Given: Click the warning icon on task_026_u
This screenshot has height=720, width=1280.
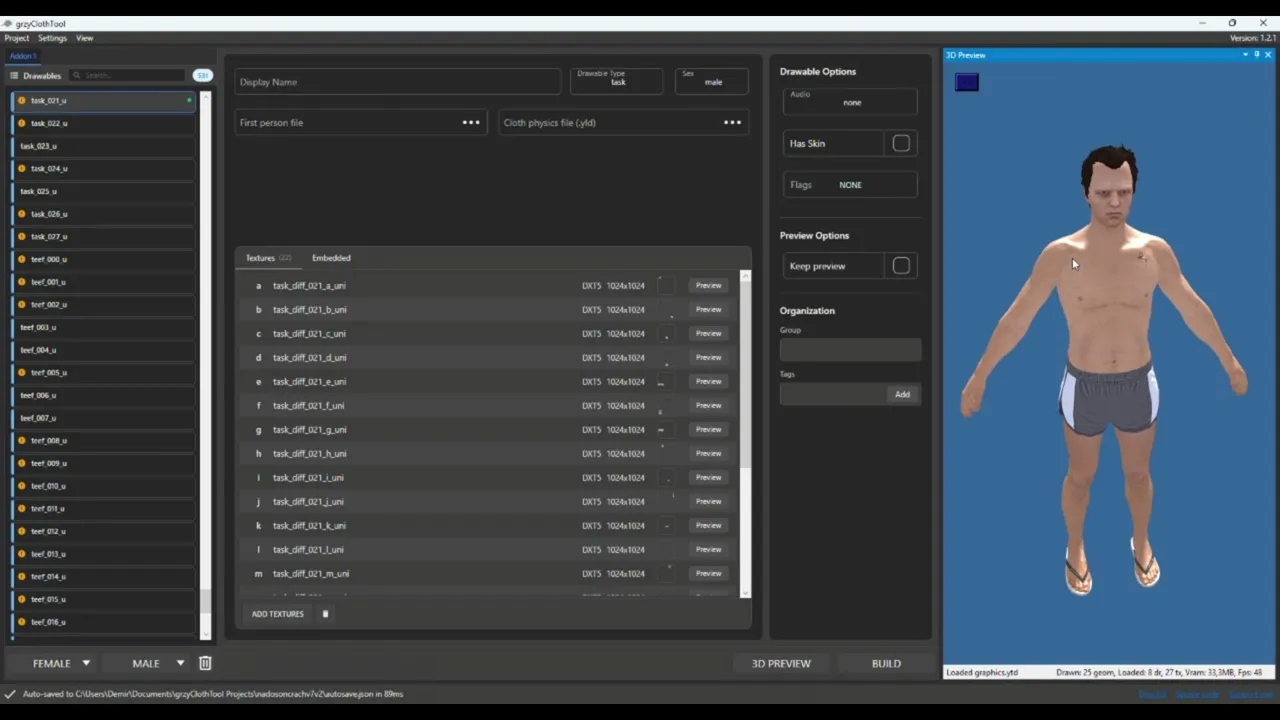Looking at the screenshot, I should pyautogui.click(x=22, y=214).
